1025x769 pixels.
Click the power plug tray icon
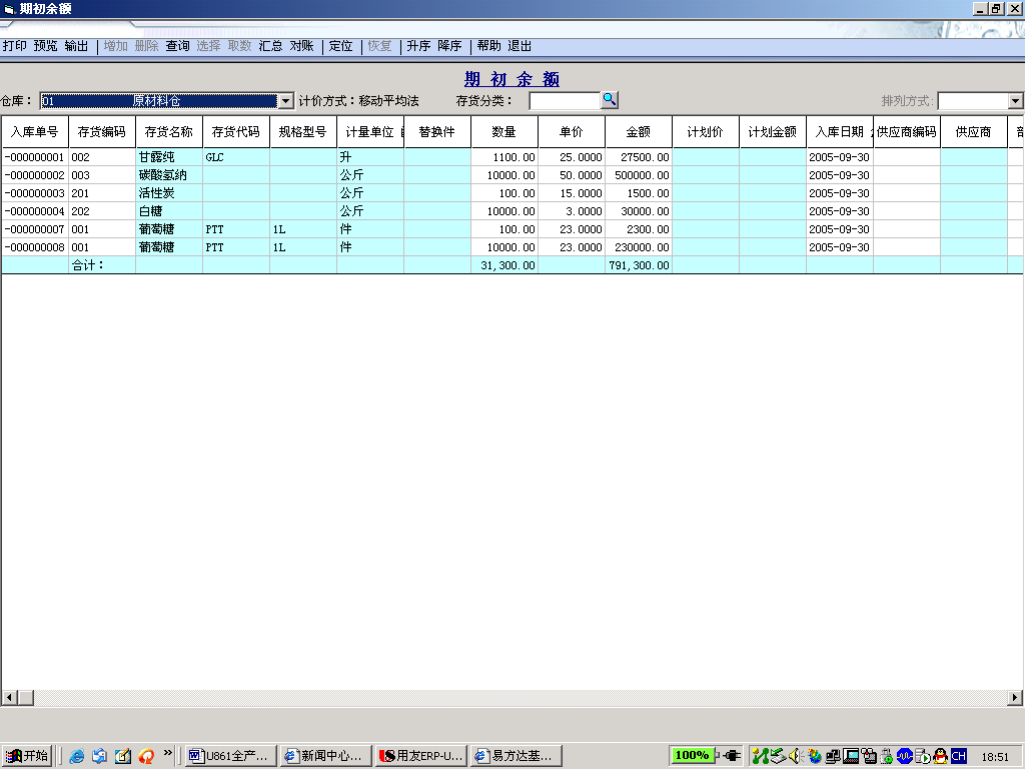coord(730,756)
